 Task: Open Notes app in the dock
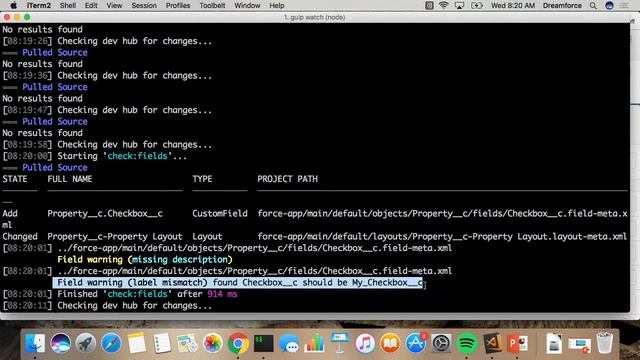pyautogui.click(x=136, y=343)
